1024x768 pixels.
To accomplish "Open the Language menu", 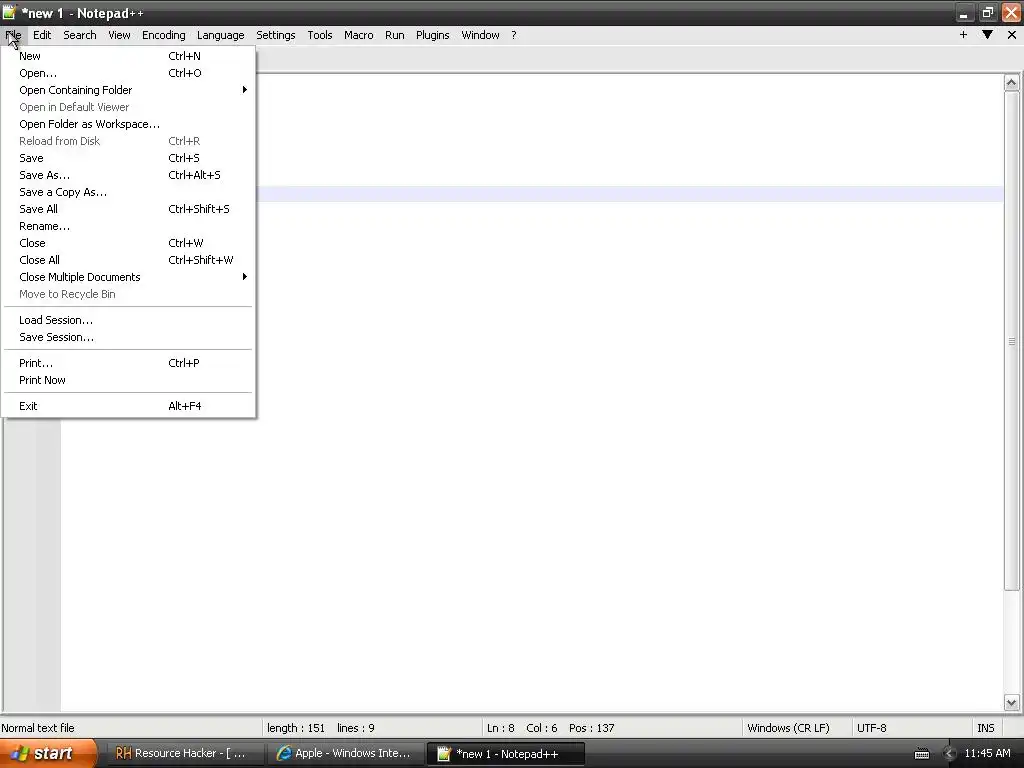I will (221, 35).
